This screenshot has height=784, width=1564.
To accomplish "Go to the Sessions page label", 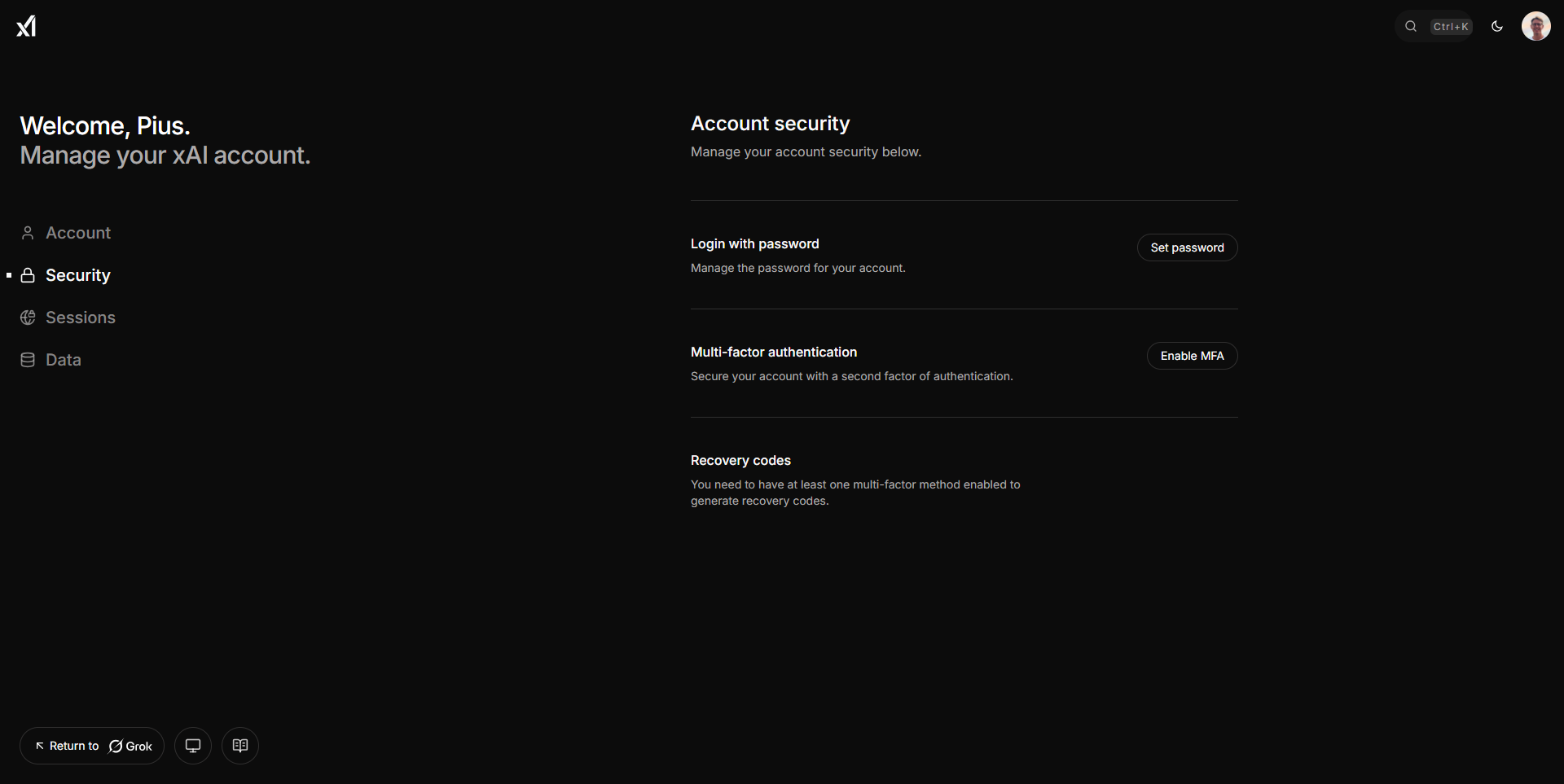I will (81, 318).
